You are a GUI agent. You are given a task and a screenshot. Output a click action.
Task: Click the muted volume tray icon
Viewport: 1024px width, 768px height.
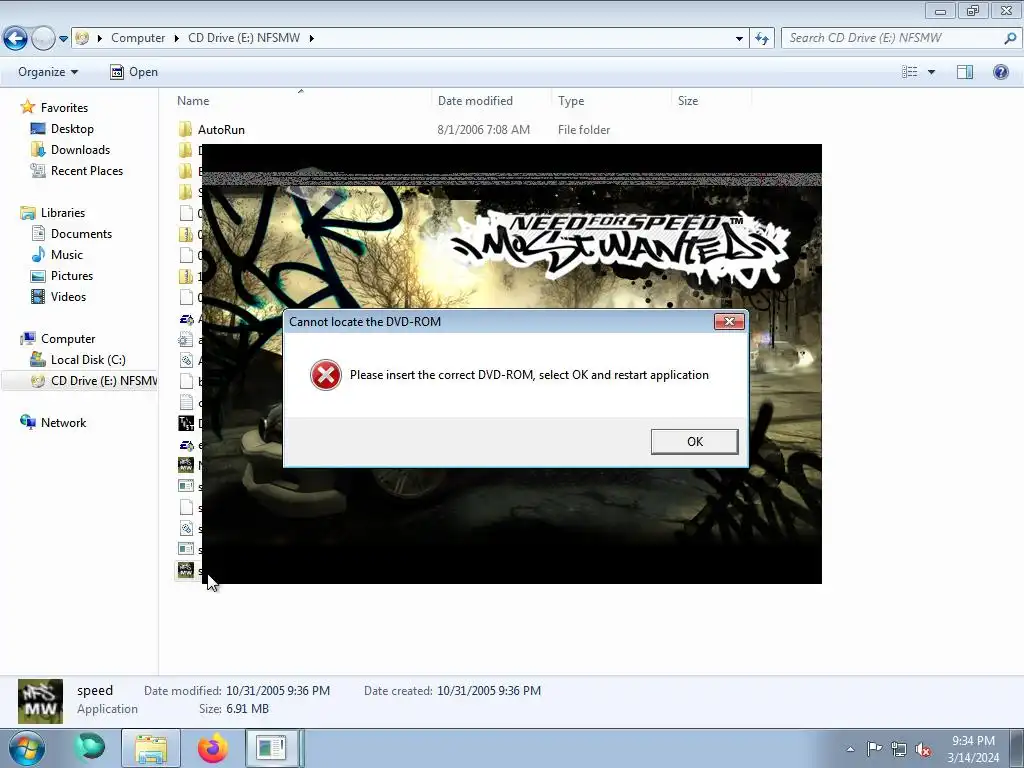click(923, 750)
